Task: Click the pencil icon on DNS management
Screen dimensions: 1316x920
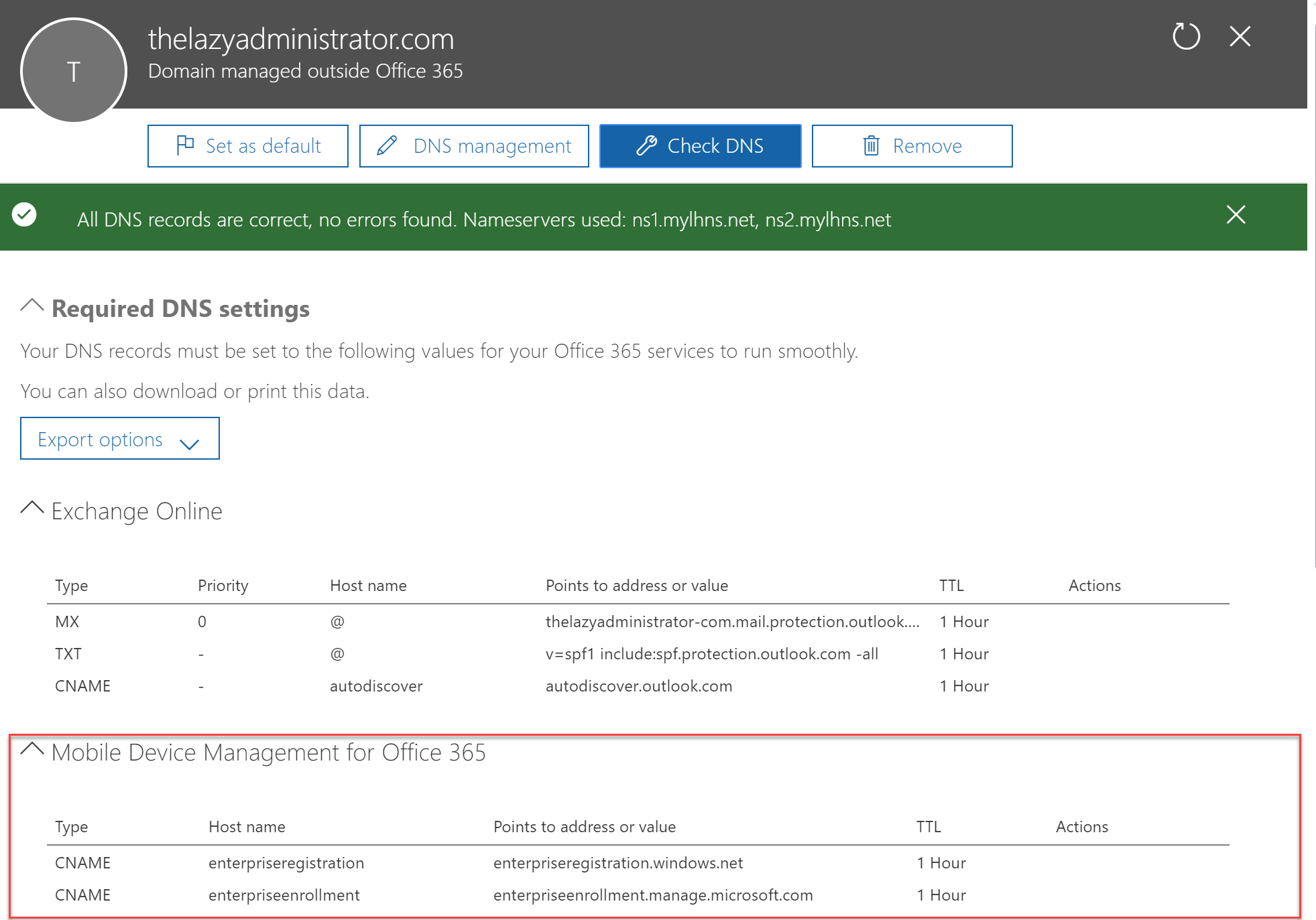Action: 387,145
